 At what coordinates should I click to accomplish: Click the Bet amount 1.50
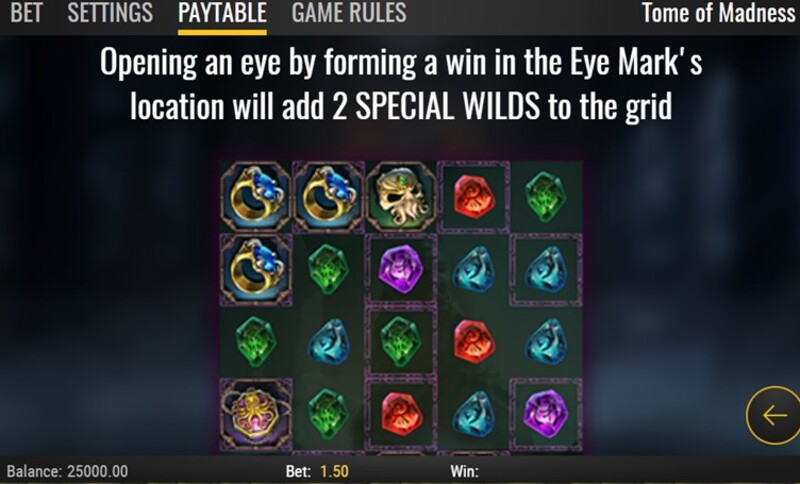pyautogui.click(x=334, y=471)
